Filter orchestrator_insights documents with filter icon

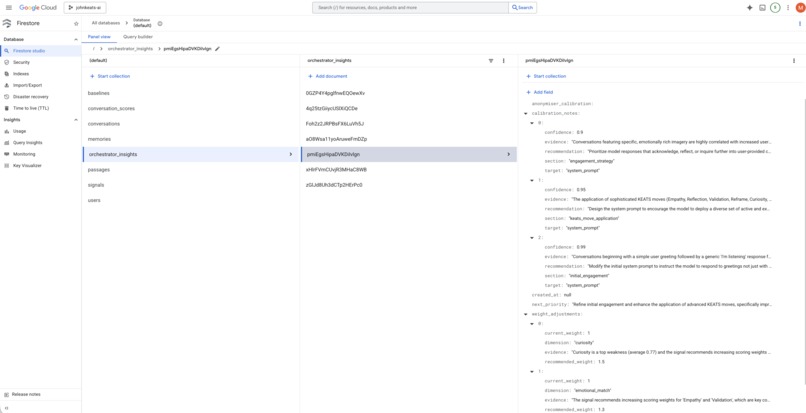click(x=490, y=61)
